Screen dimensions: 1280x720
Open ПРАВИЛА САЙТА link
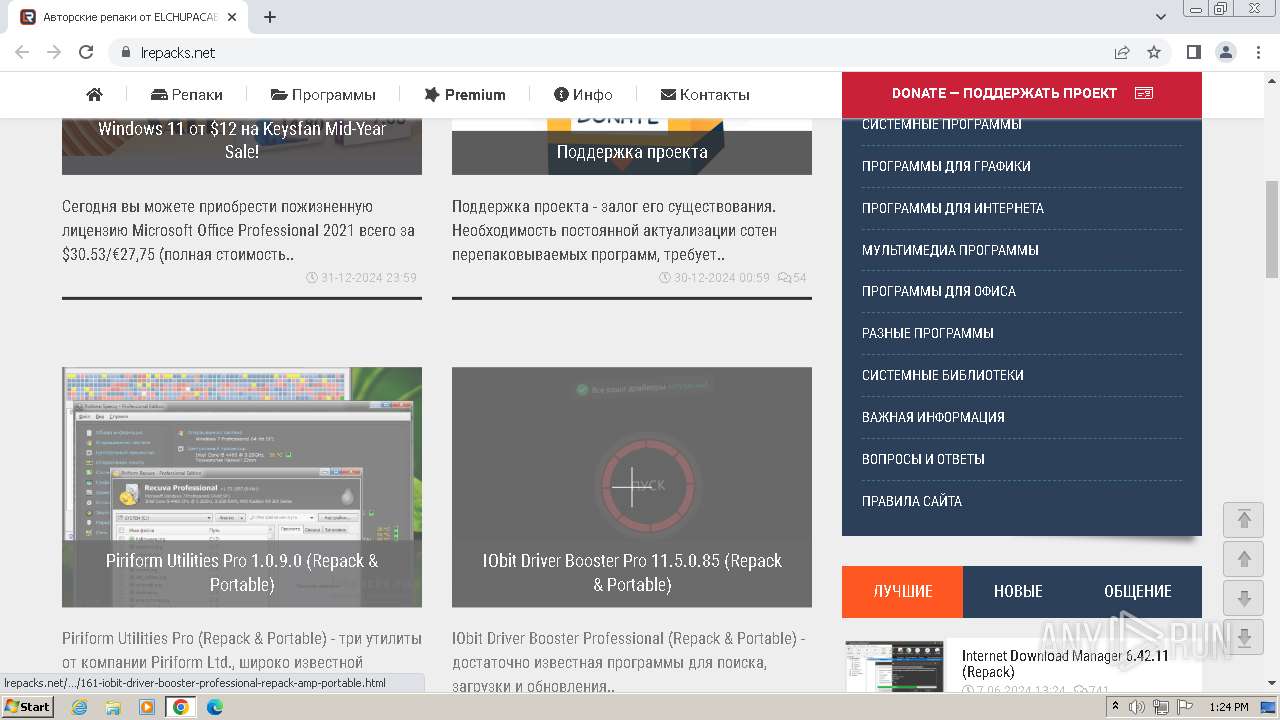(x=912, y=501)
